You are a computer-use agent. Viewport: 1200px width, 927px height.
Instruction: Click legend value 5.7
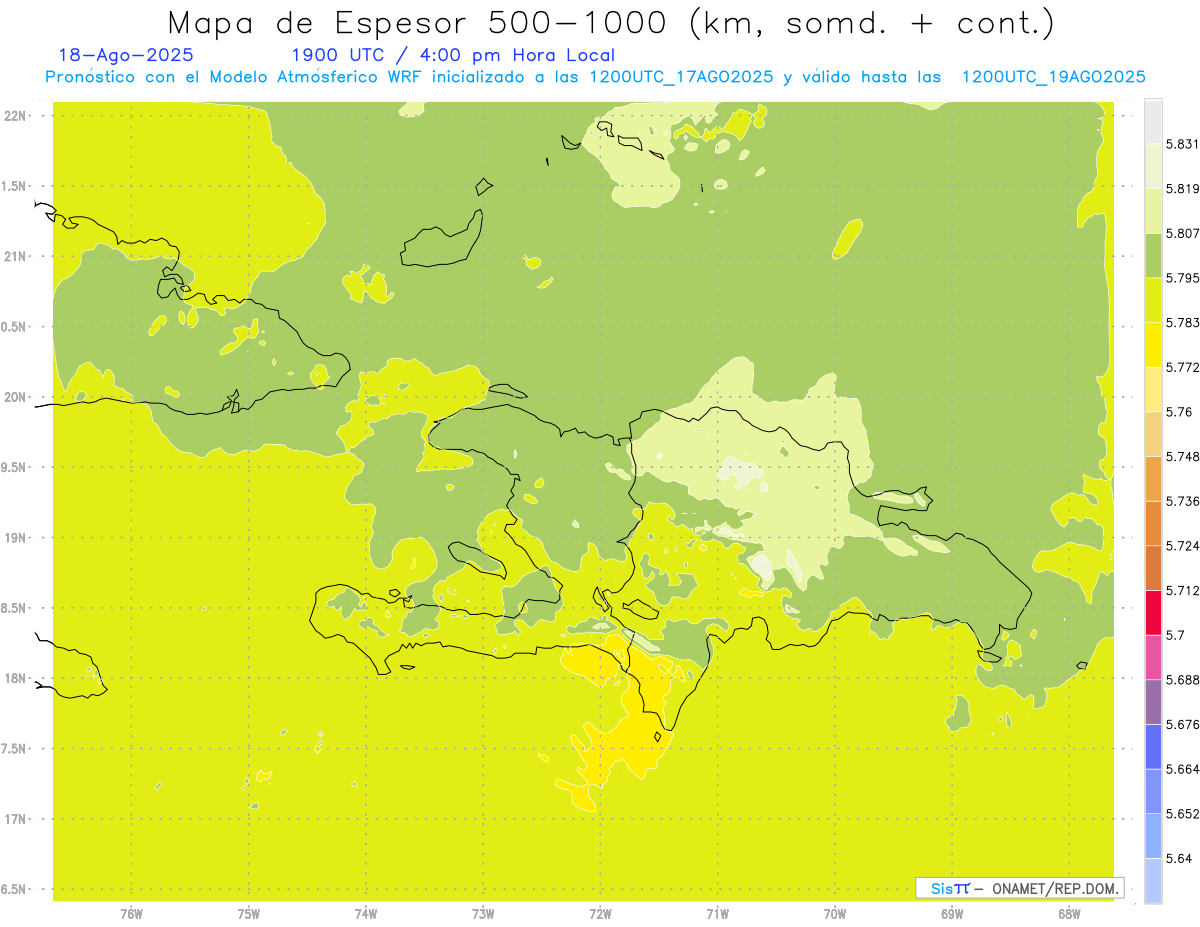(x=1175, y=635)
